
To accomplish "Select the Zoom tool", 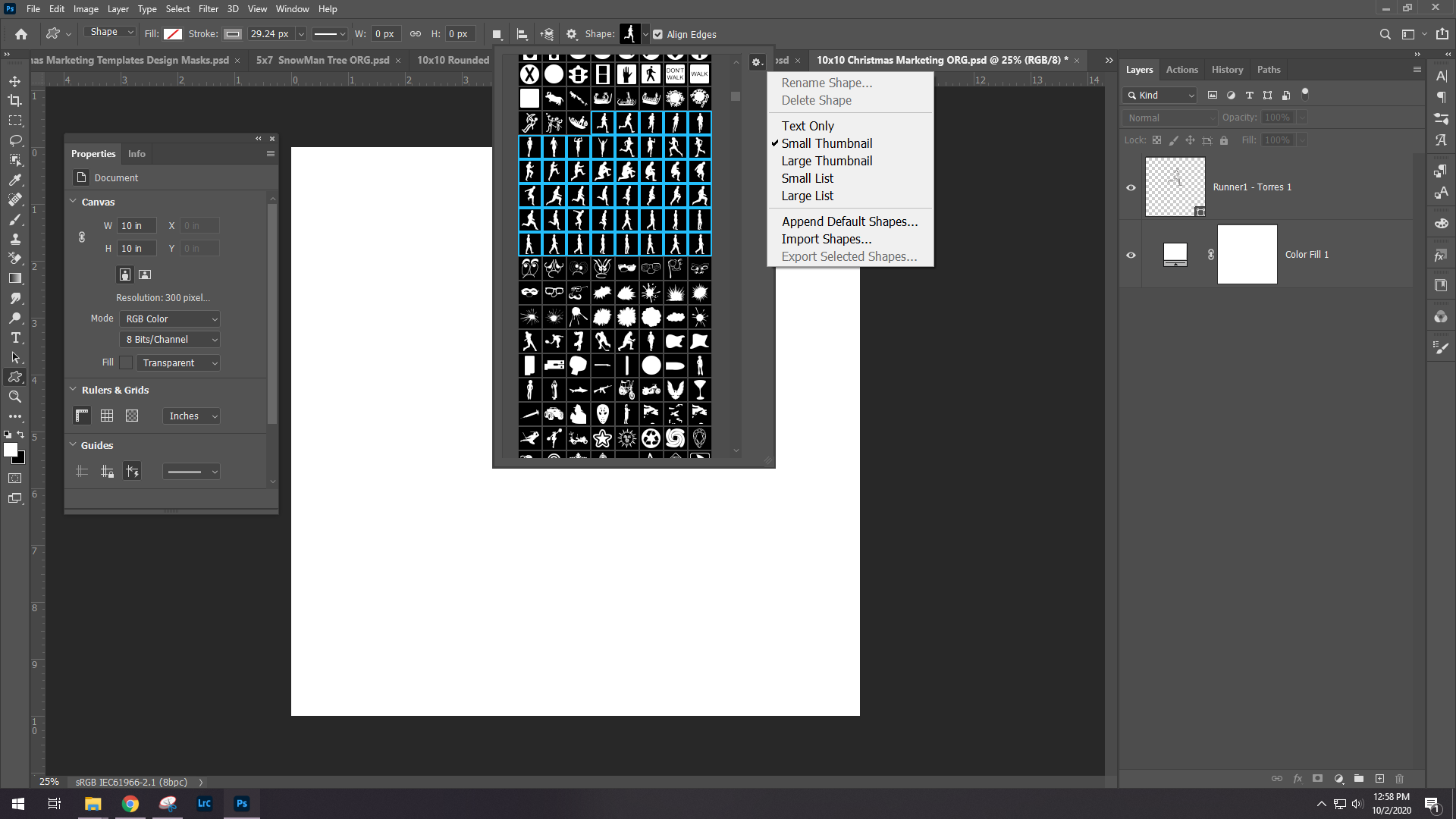I will click(14, 397).
